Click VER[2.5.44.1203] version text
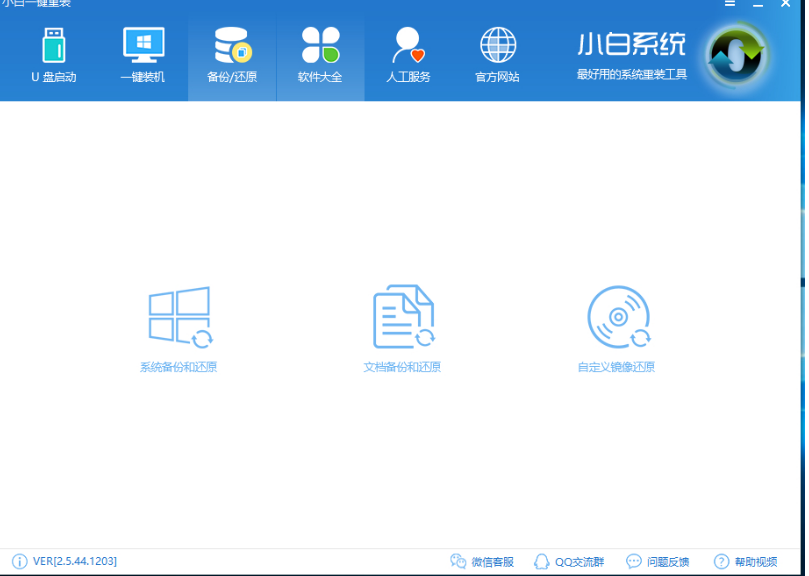The height and width of the screenshot is (576, 809). click(x=75, y=562)
